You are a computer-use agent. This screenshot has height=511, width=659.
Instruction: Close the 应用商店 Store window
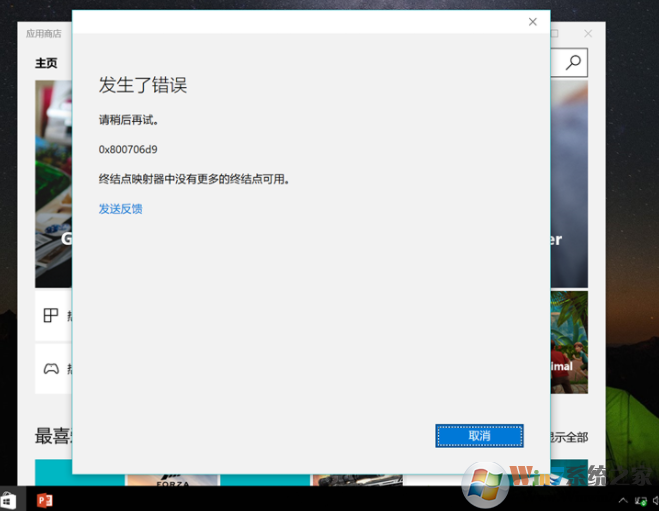pos(588,34)
